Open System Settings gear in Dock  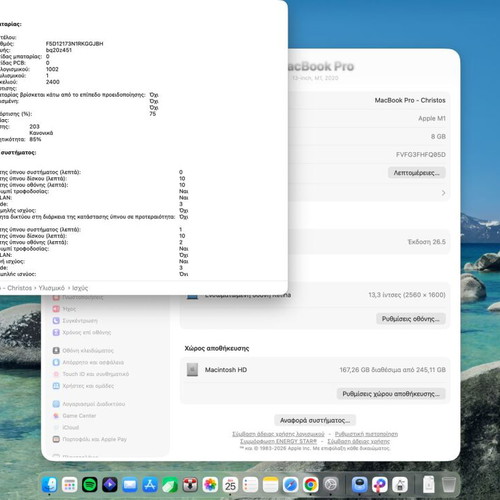coord(330,485)
